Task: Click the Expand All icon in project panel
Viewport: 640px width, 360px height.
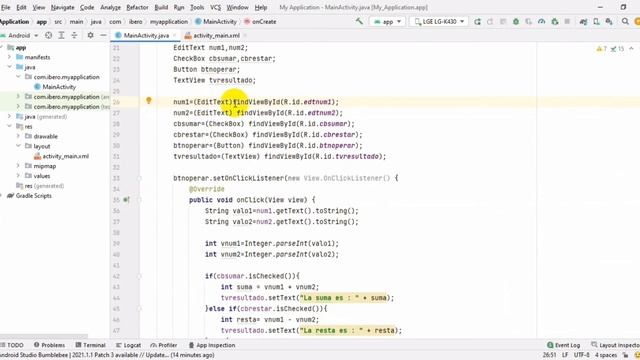Action: [61, 36]
